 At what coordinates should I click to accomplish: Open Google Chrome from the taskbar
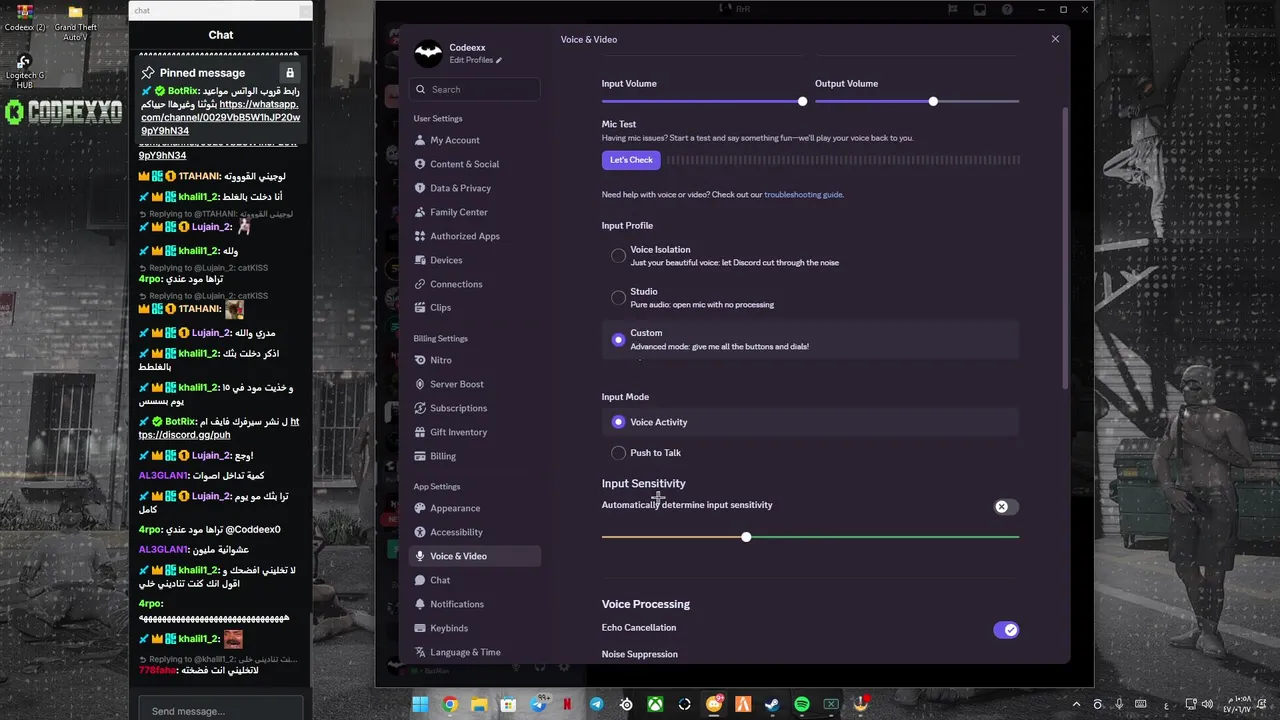coord(450,704)
